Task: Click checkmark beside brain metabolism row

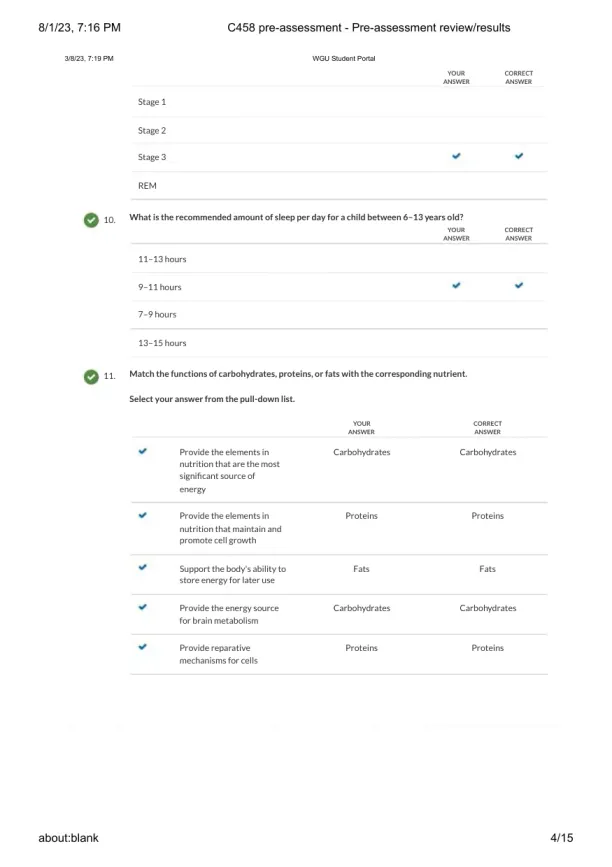Action: [x=143, y=606]
